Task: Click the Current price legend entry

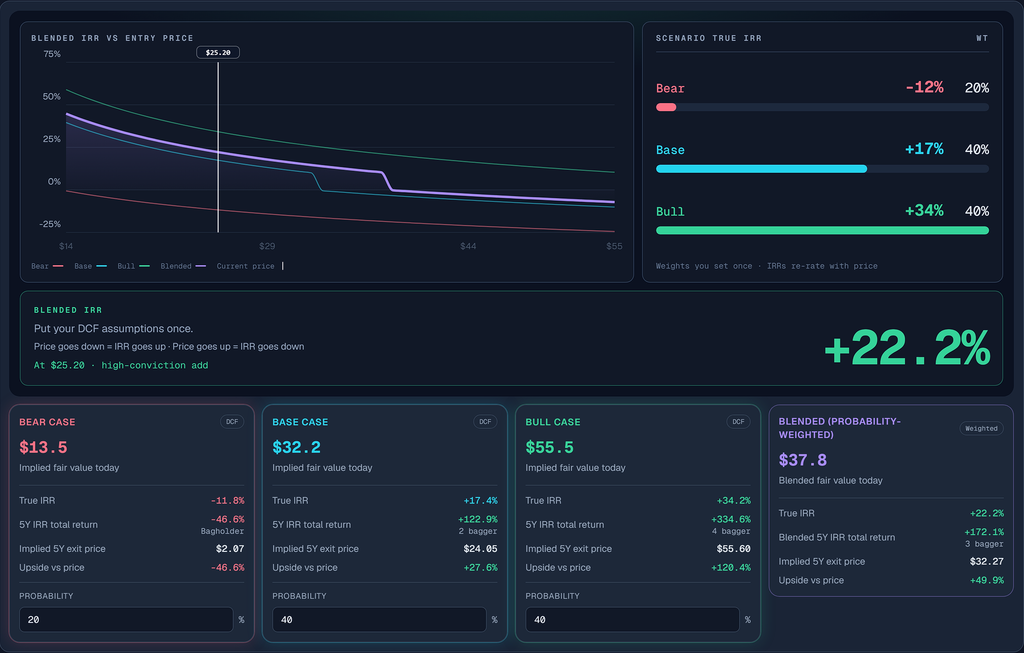Action: (x=250, y=266)
